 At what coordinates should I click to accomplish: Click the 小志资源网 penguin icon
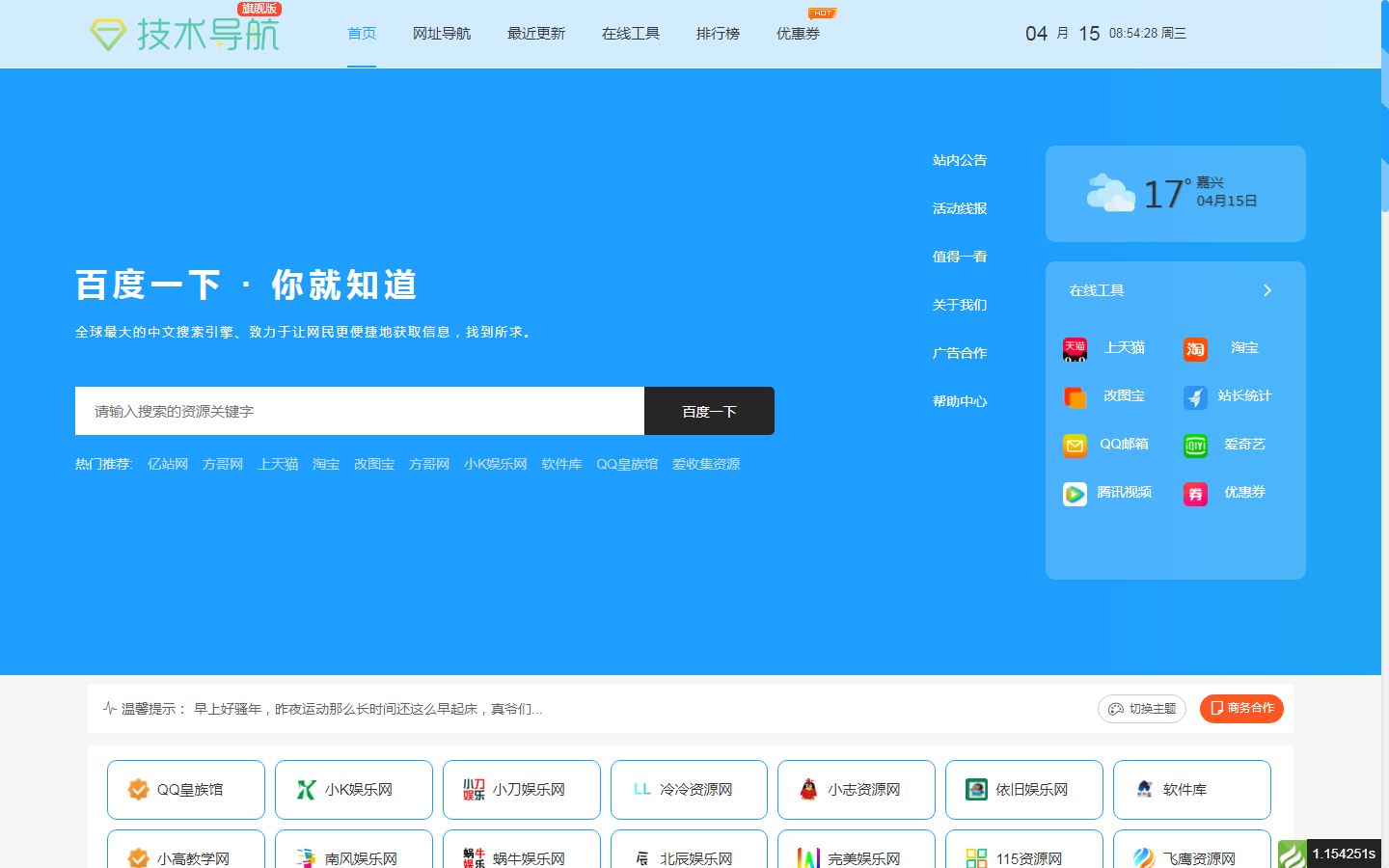click(x=809, y=790)
